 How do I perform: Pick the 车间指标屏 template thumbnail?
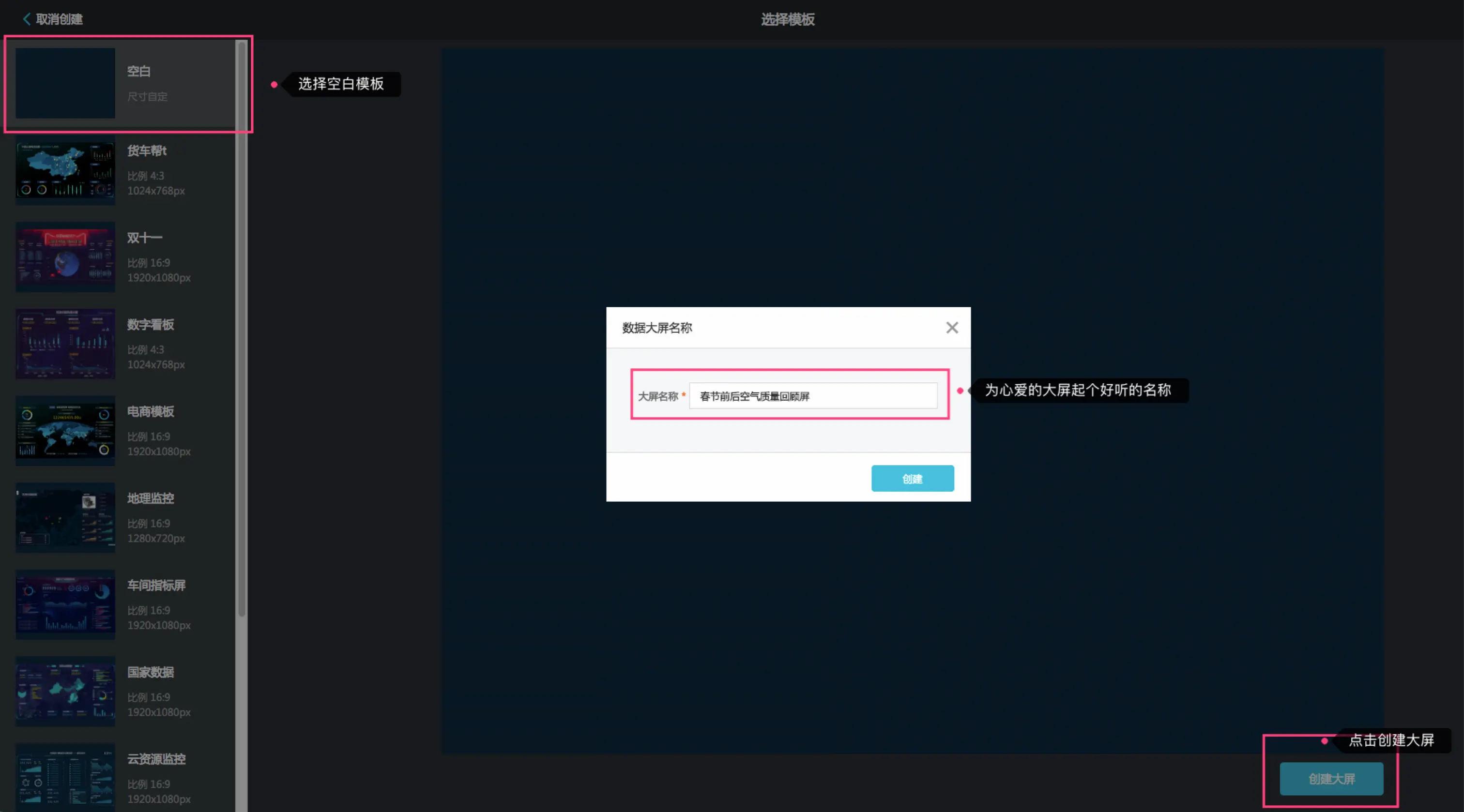(x=65, y=604)
